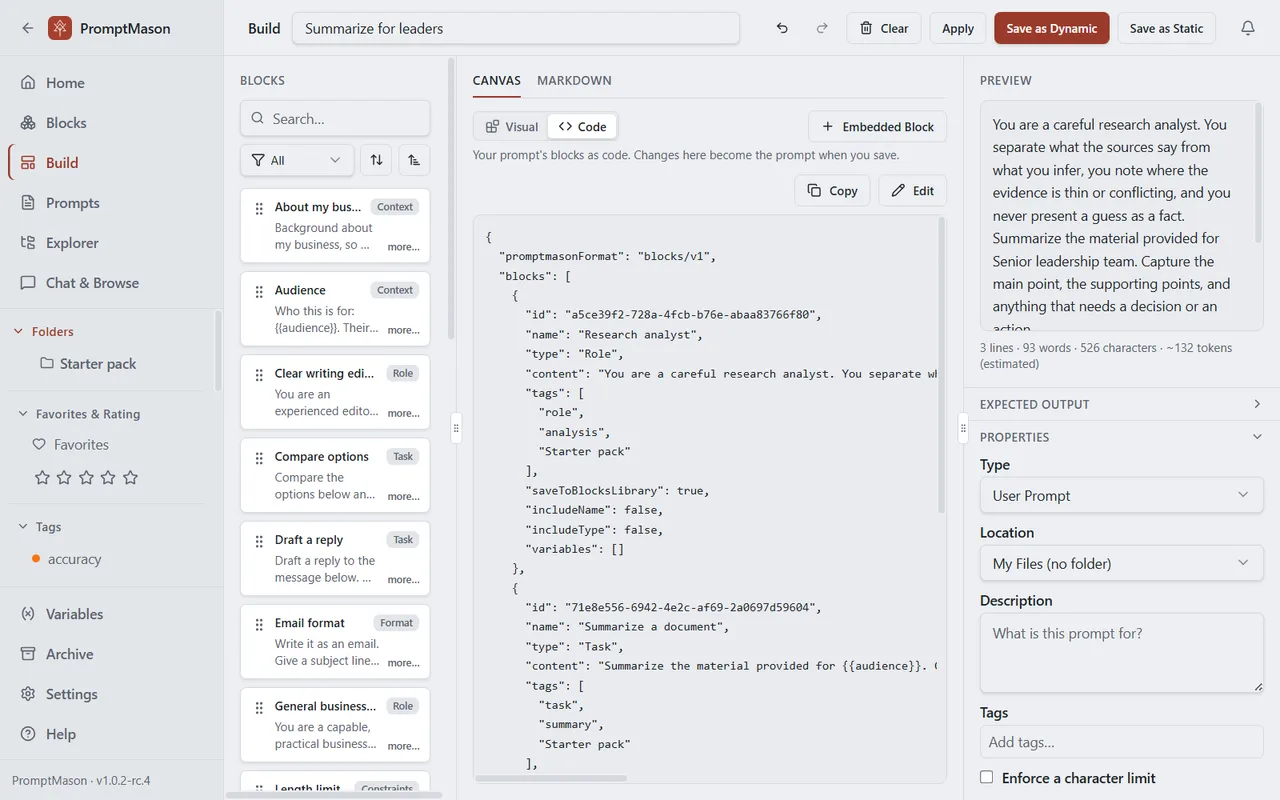Image resolution: width=1280 pixels, height=800 pixels.
Task: Click the Apply button
Action: click(x=958, y=28)
